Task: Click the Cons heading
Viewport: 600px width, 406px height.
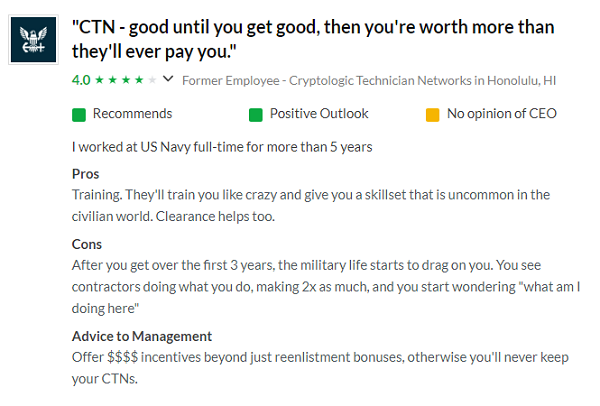Action: coord(87,244)
